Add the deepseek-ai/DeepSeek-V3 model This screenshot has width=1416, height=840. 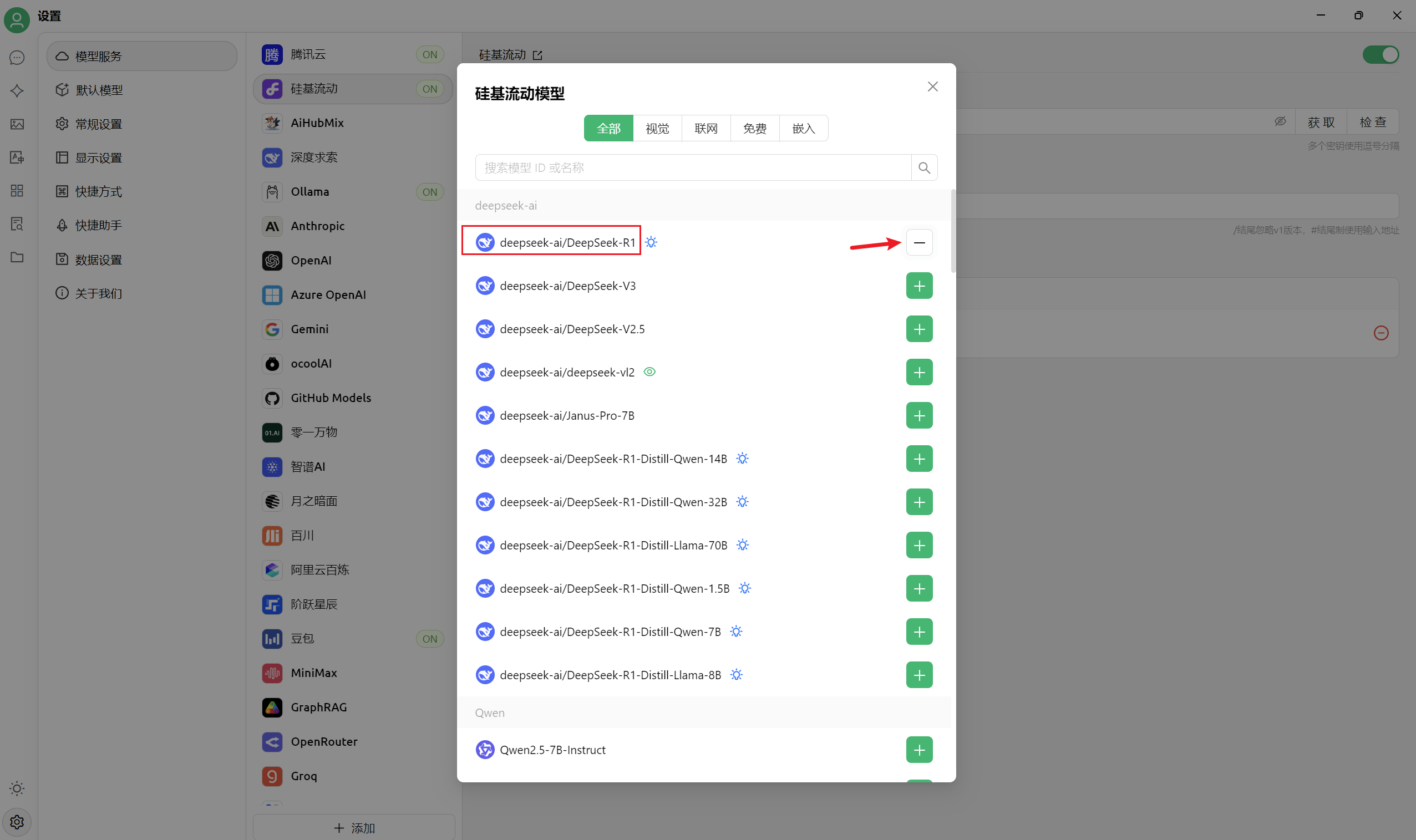[x=919, y=286]
